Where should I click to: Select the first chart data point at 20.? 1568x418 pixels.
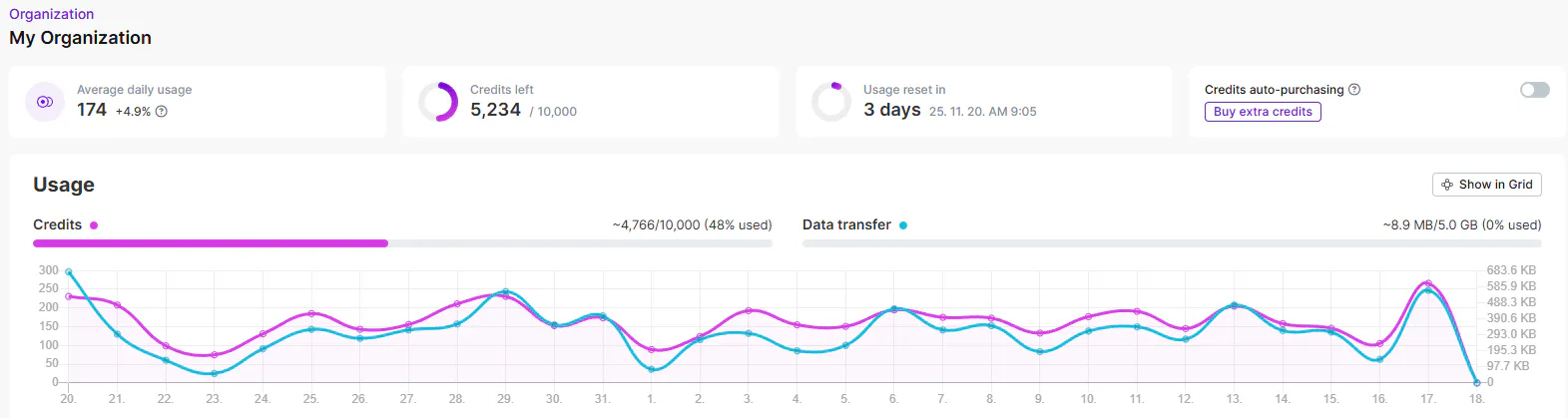[x=68, y=271]
